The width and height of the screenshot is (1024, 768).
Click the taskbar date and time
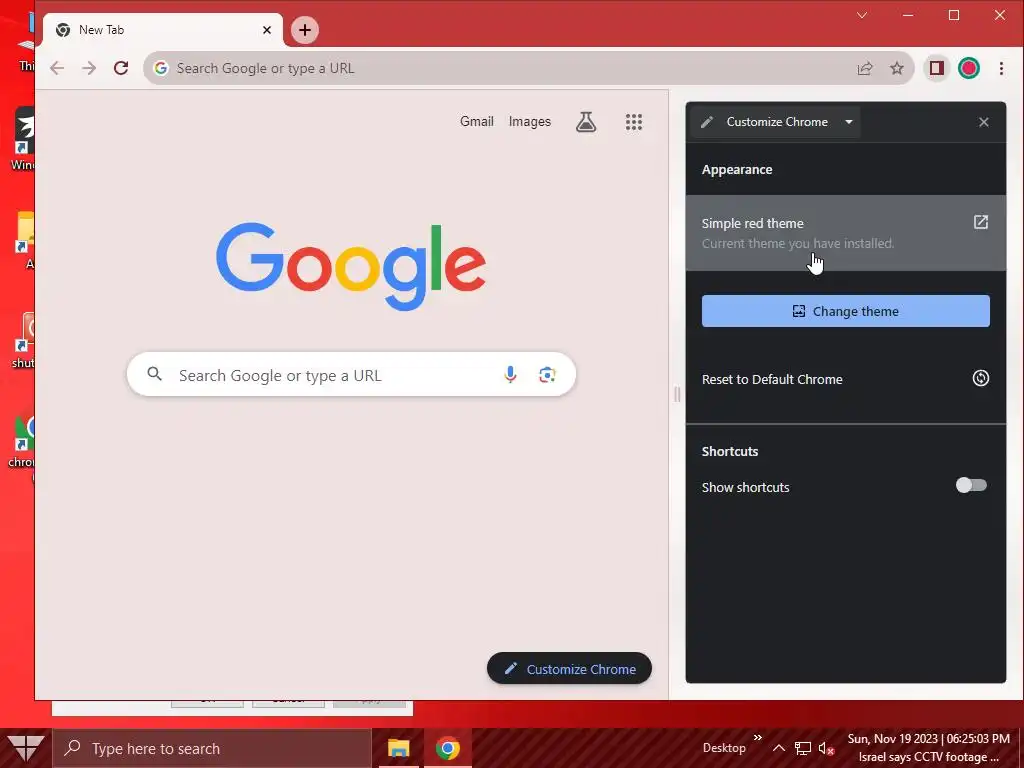click(x=929, y=739)
